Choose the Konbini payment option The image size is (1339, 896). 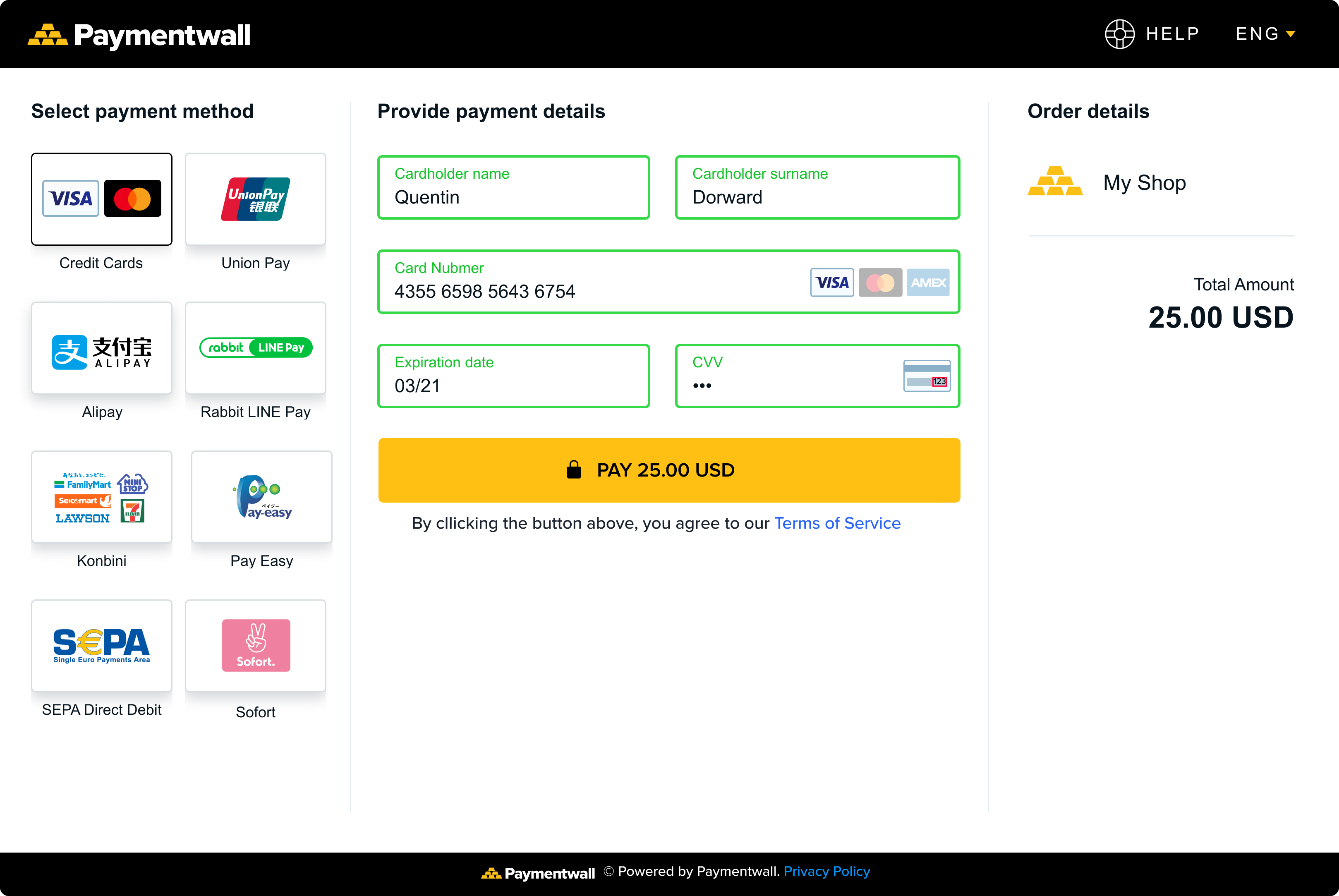[102, 496]
